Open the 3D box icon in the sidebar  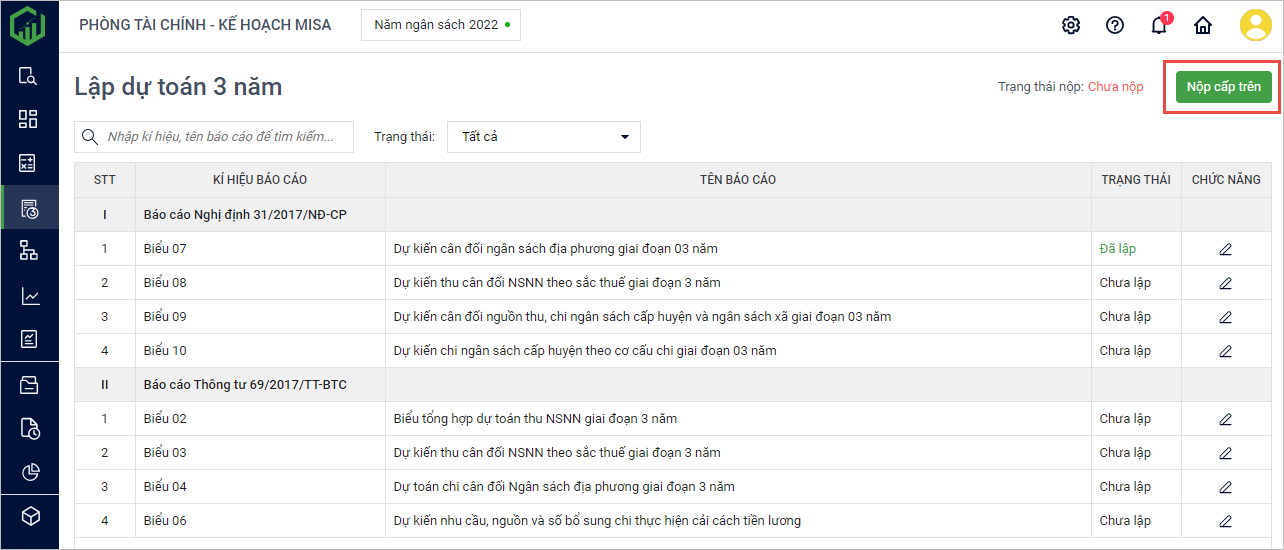pyautogui.click(x=29, y=516)
